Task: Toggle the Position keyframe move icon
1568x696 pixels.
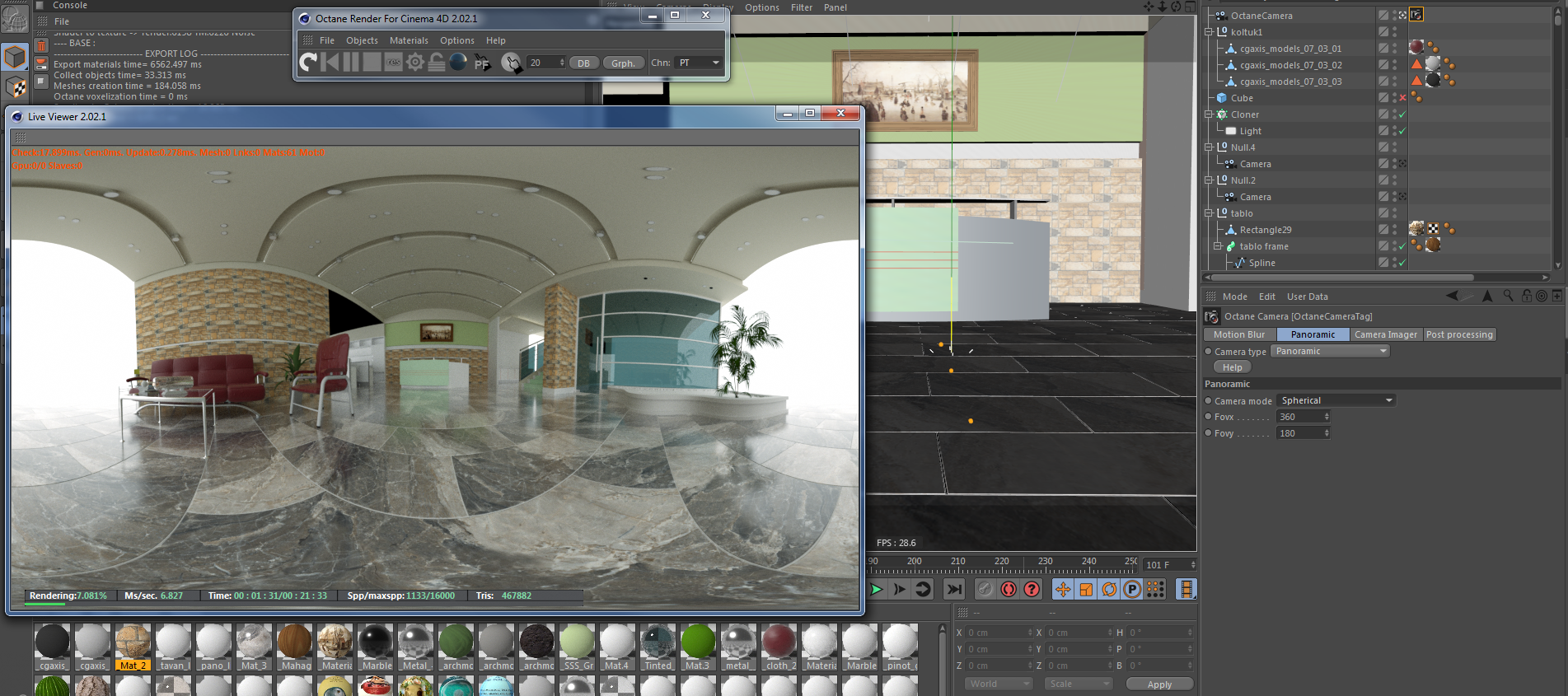Action: click(1063, 589)
